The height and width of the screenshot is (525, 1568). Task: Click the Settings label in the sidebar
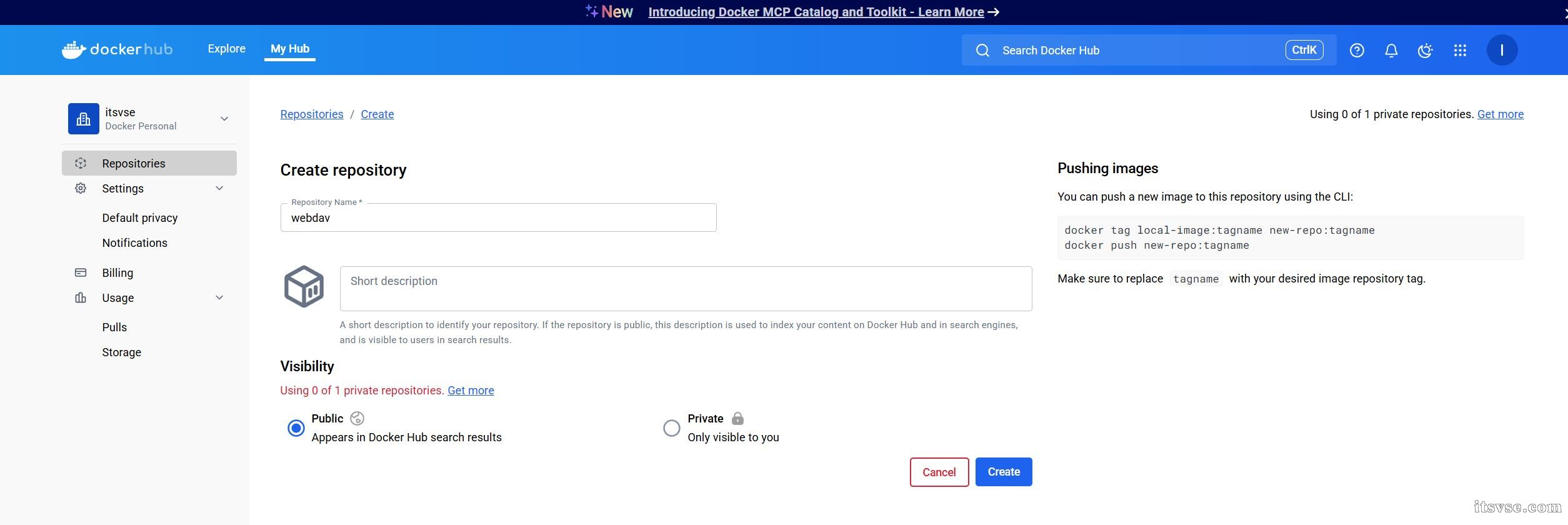[x=122, y=188]
